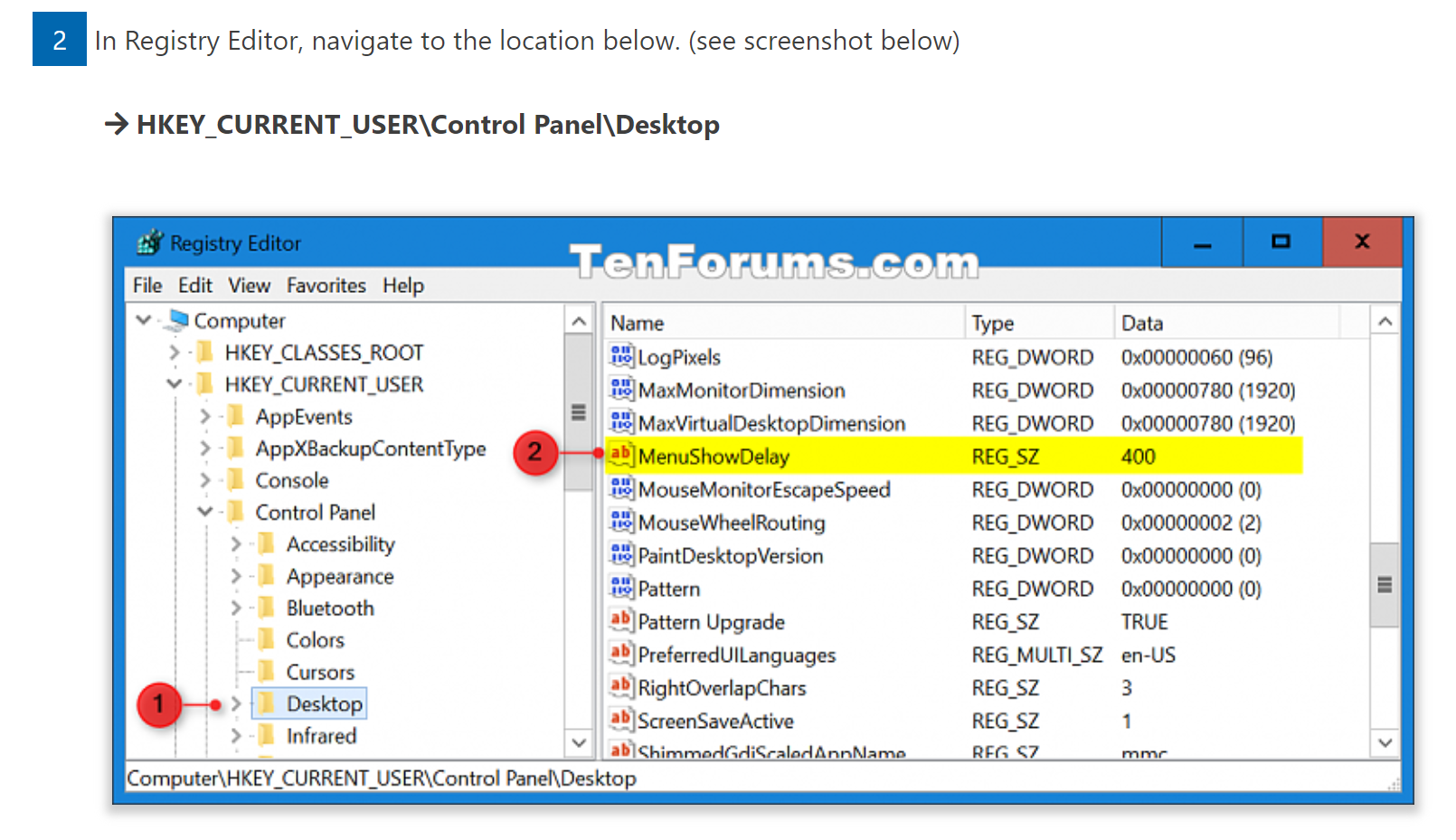Select the Pattern value name
Screen dimensions: 1456x840
click(x=669, y=589)
